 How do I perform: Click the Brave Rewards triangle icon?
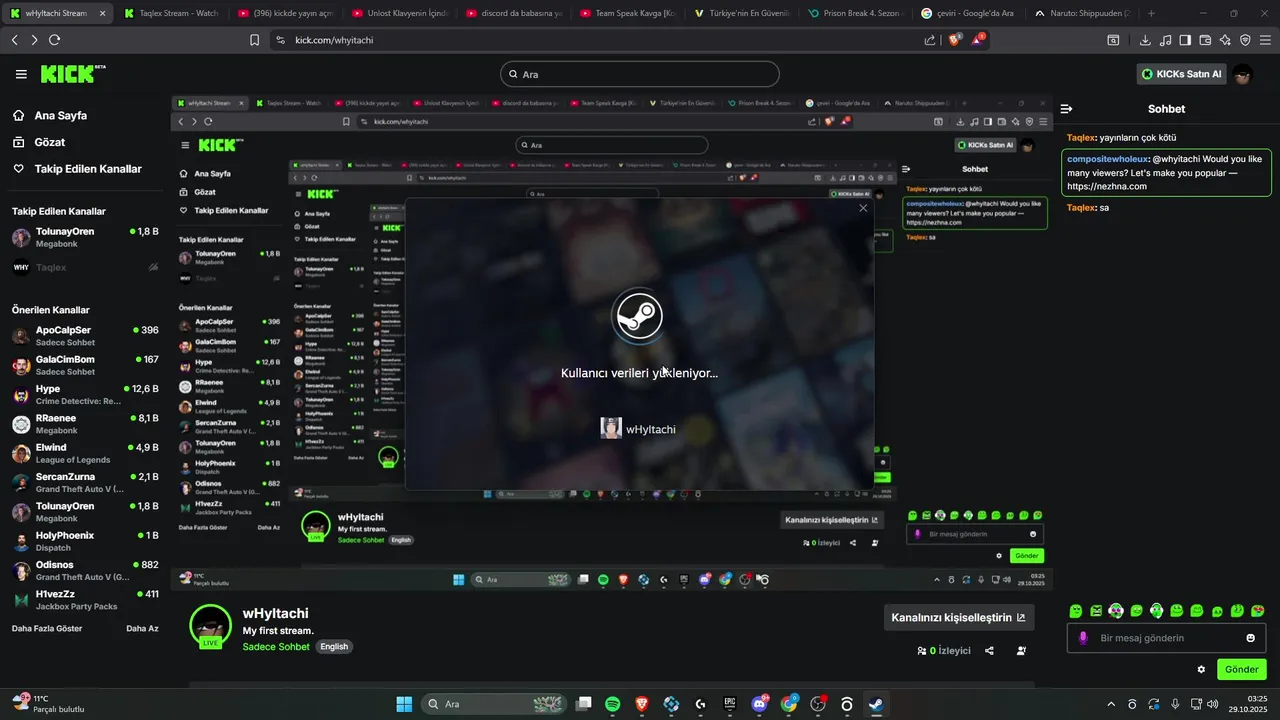[979, 40]
